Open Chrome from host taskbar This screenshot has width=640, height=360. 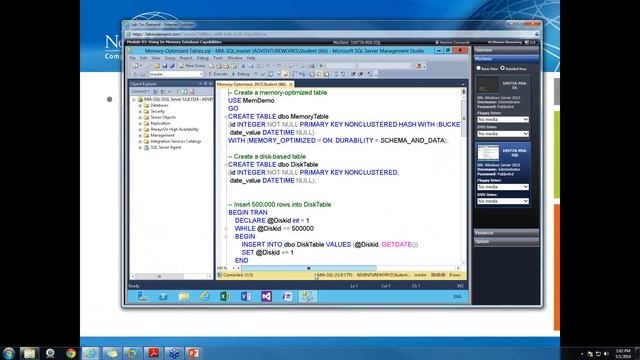point(71,353)
